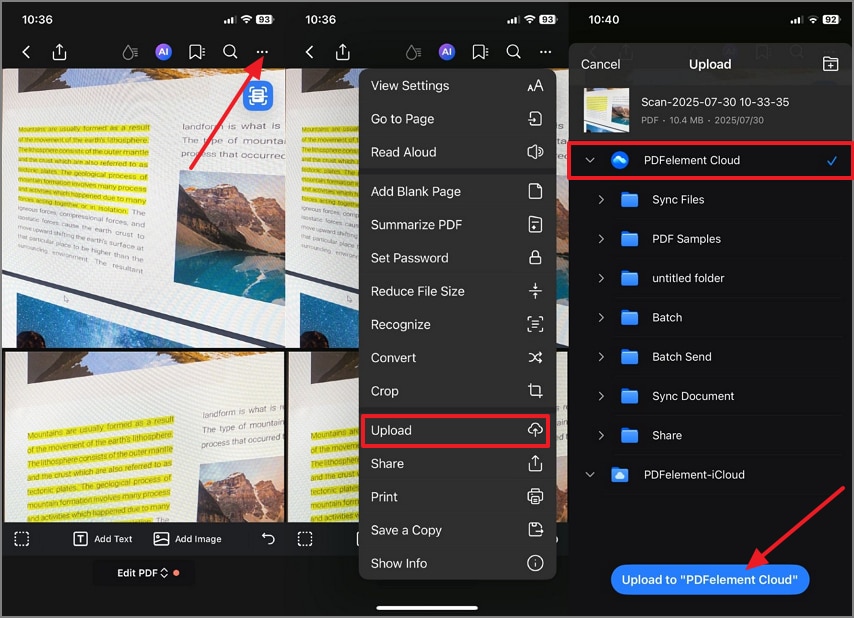Tap the PDFelement-iCloud folder icon
The width and height of the screenshot is (854, 618).
pyautogui.click(x=620, y=475)
